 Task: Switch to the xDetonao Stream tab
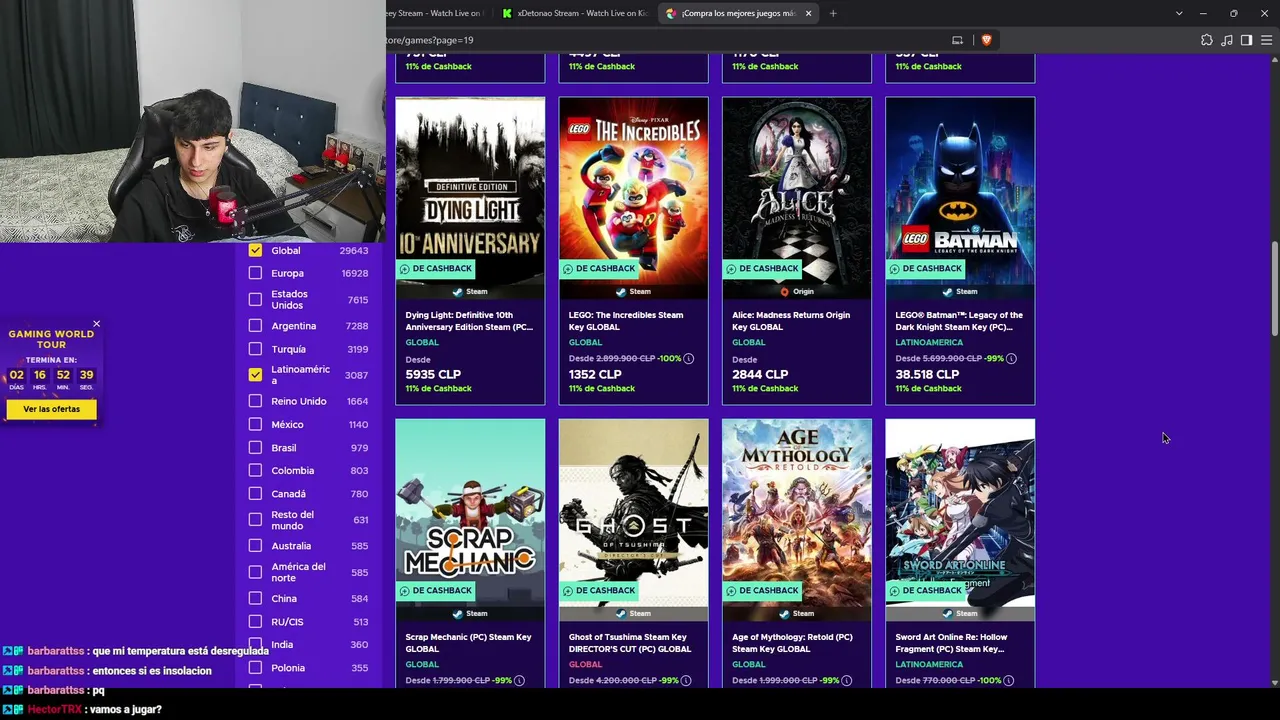pyautogui.click(x=575, y=13)
